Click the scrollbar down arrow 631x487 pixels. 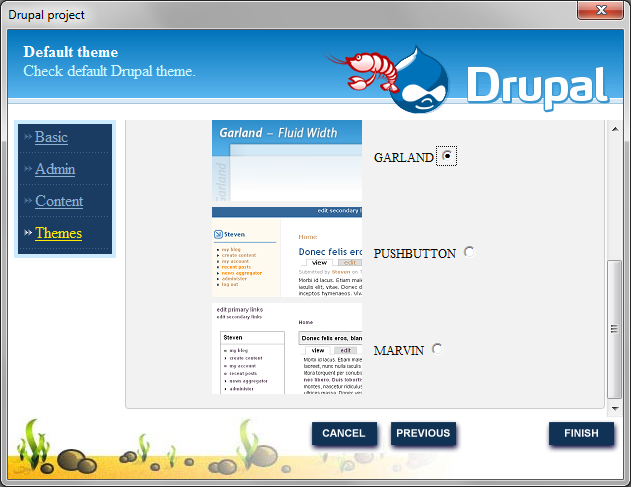pyautogui.click(x=615, y=409)
